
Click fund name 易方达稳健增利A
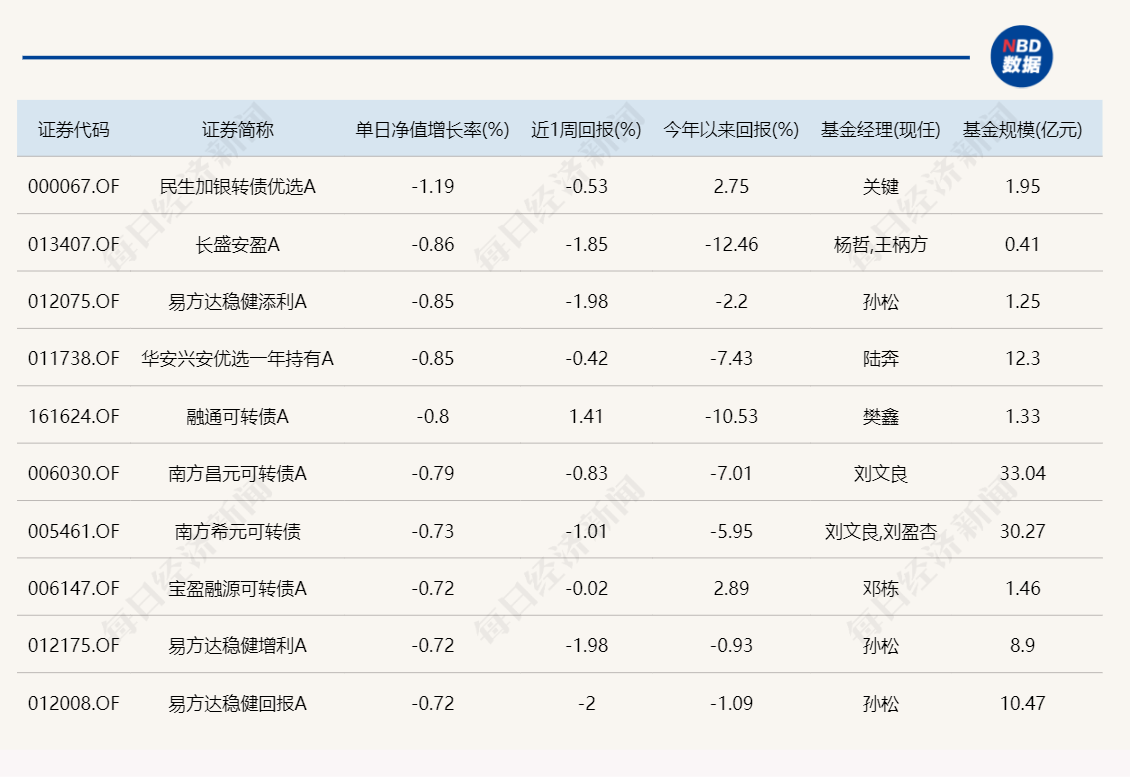click(x=237, y=645)
